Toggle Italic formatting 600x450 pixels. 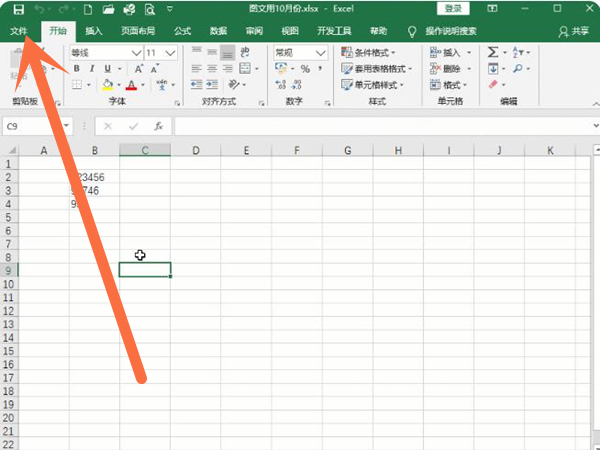pyautogui.click(x=91, y=69)
